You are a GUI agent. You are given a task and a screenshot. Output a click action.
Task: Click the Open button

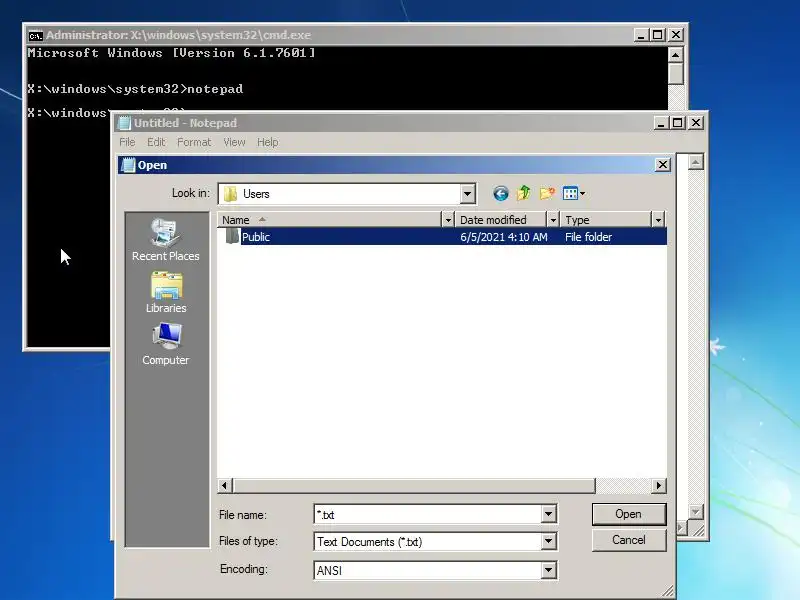[629, 514]
